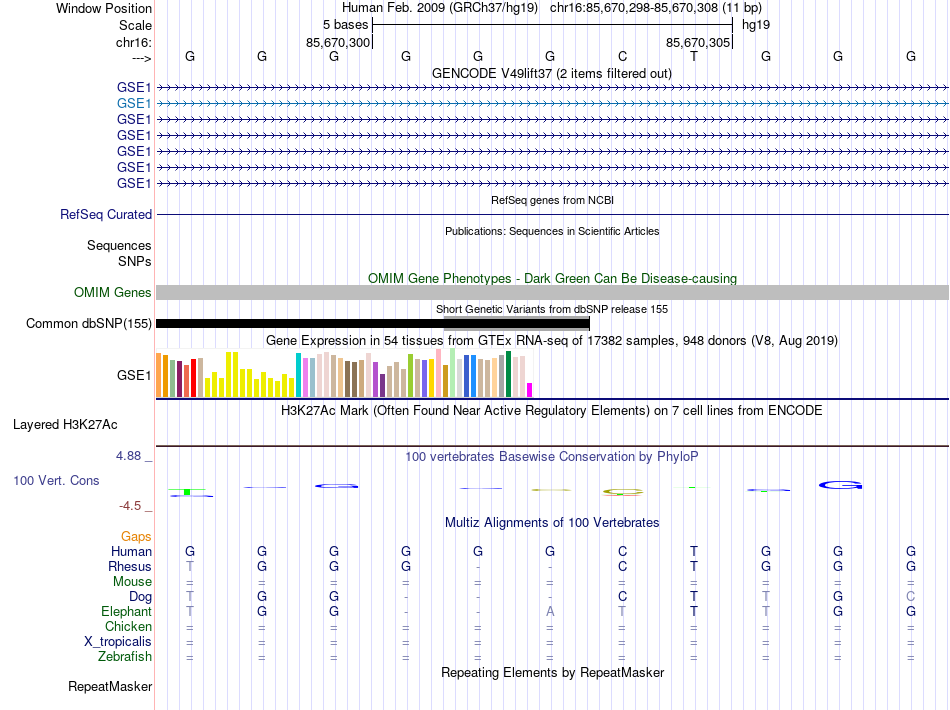This screenshot has width=950, height=710.
Task: Open the H3K27Ac Mark ENCODE track title
Action: (x=552, y=411)
